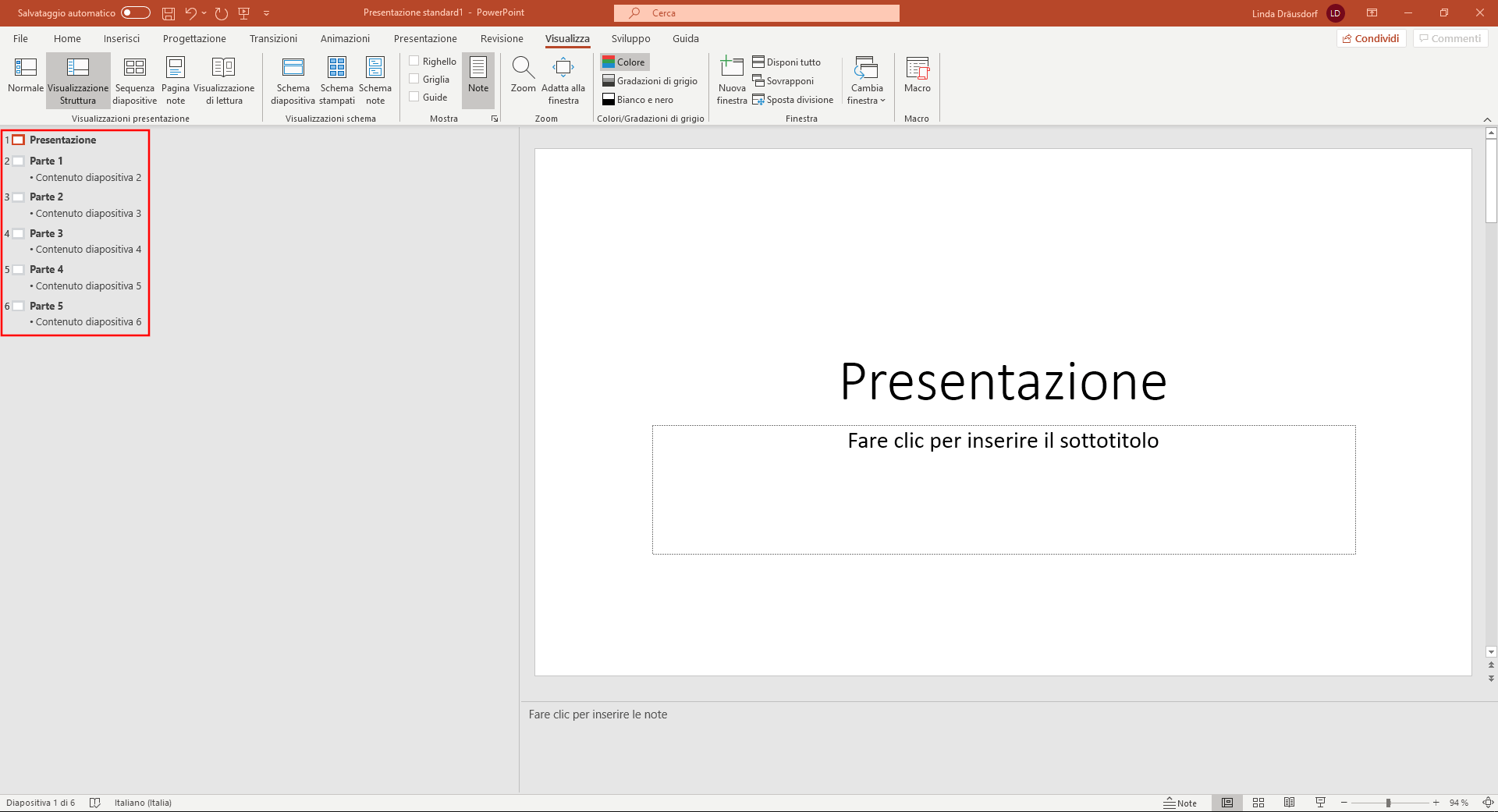Image resolution: width=1498 pixels, height=812 pixels.
Task: Open ribbon display options icon
Action: coord(1372,13)
